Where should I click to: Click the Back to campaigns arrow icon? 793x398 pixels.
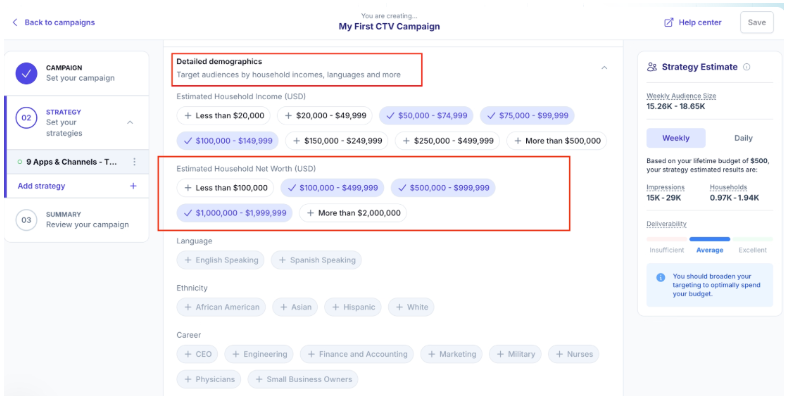(x=15, y=22)
